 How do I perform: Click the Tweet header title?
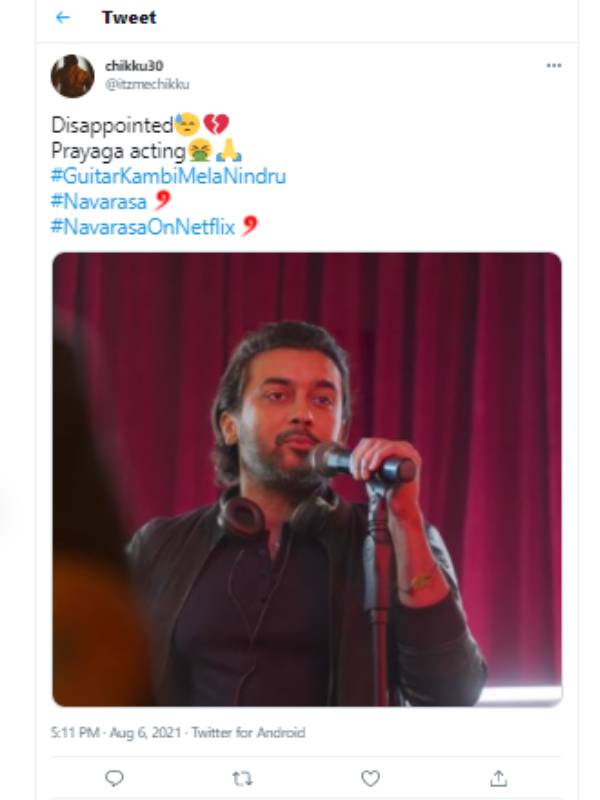(x=128, y=18)
